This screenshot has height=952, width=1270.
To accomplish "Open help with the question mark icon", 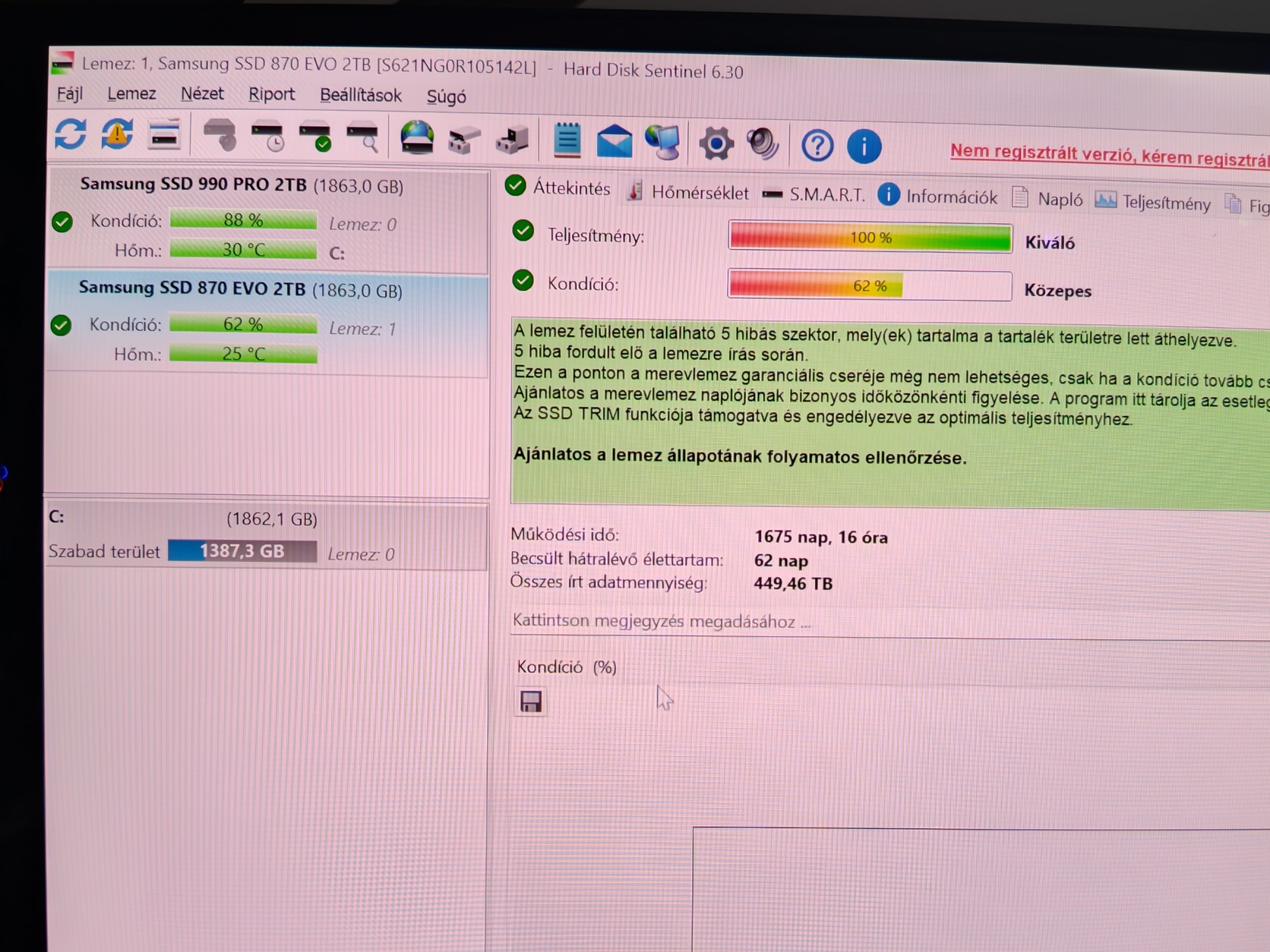I will point(817,145).
